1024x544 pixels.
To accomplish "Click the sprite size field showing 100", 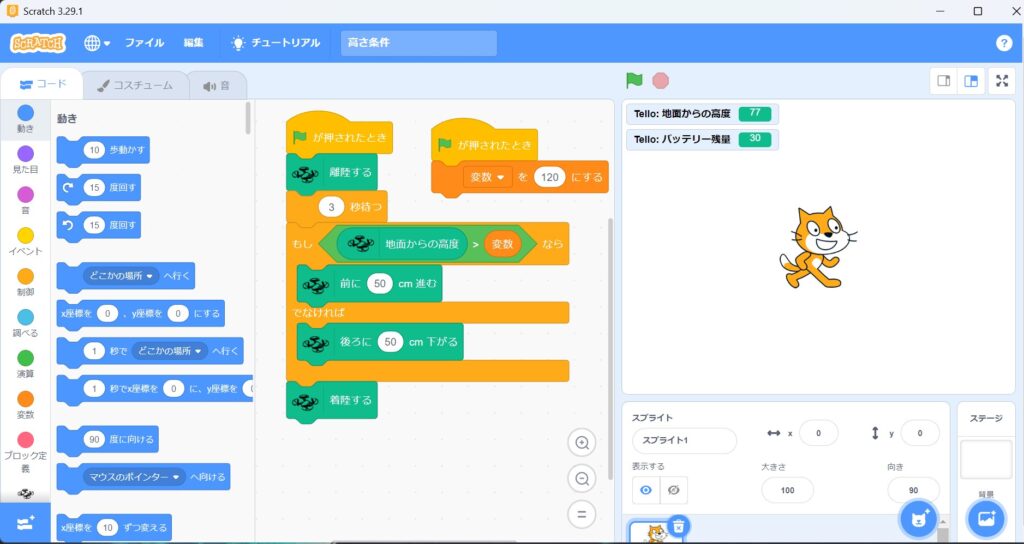I will [x=788, y=490].
